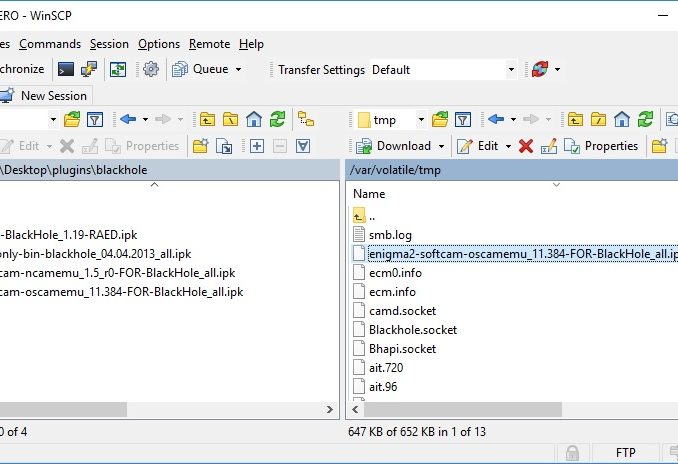Open the New Session tab
The width and height of the screenshot is (678, 464).
[x=45, y=96]
